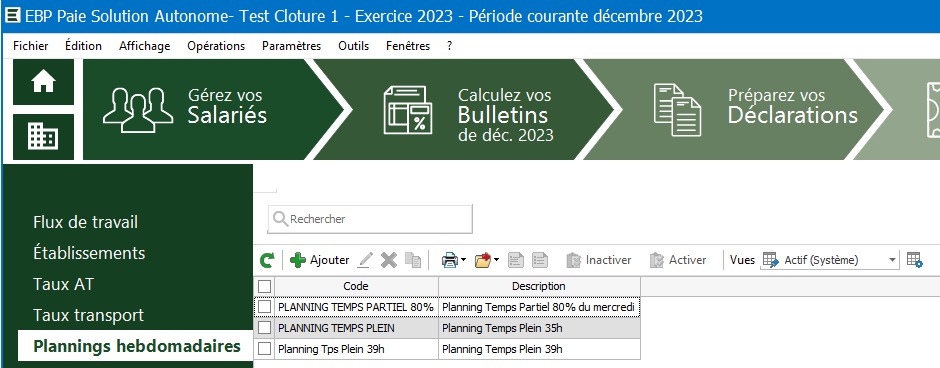Click the Home icon tile
Image resolution: width=940 pixels, height=368 pixels.
point(44,82)
